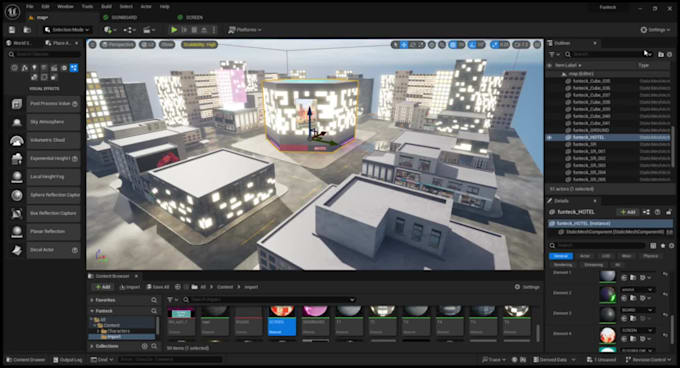Lock the Details panel icon
The width and height of the screenshot is (680, 368).
(669, 212)
